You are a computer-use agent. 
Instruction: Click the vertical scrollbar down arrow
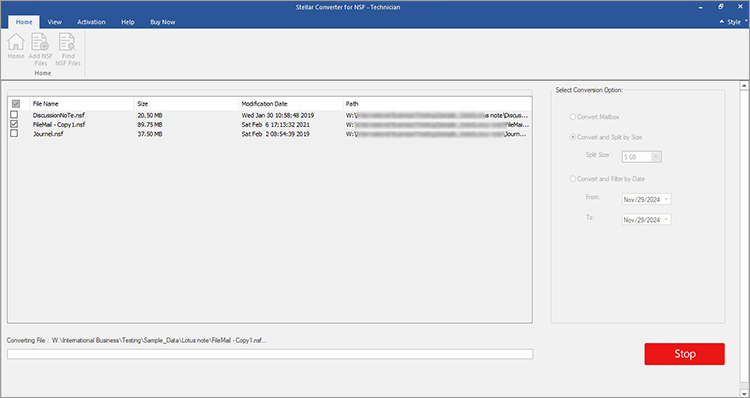point(744,394)
